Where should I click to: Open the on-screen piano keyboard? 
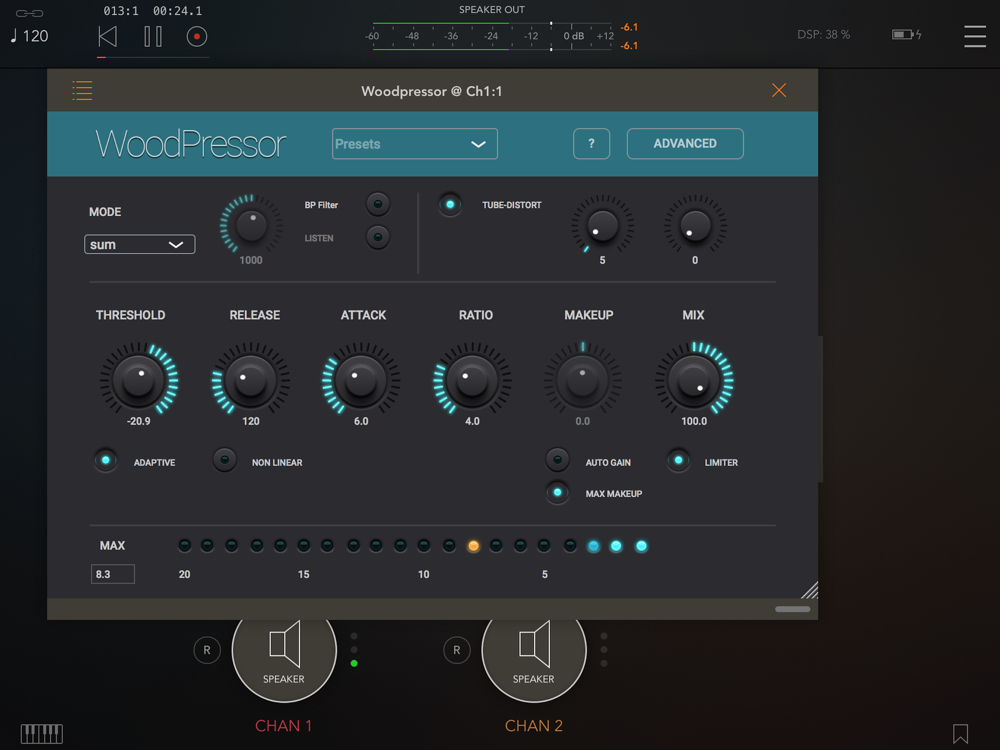click(41, 734)
